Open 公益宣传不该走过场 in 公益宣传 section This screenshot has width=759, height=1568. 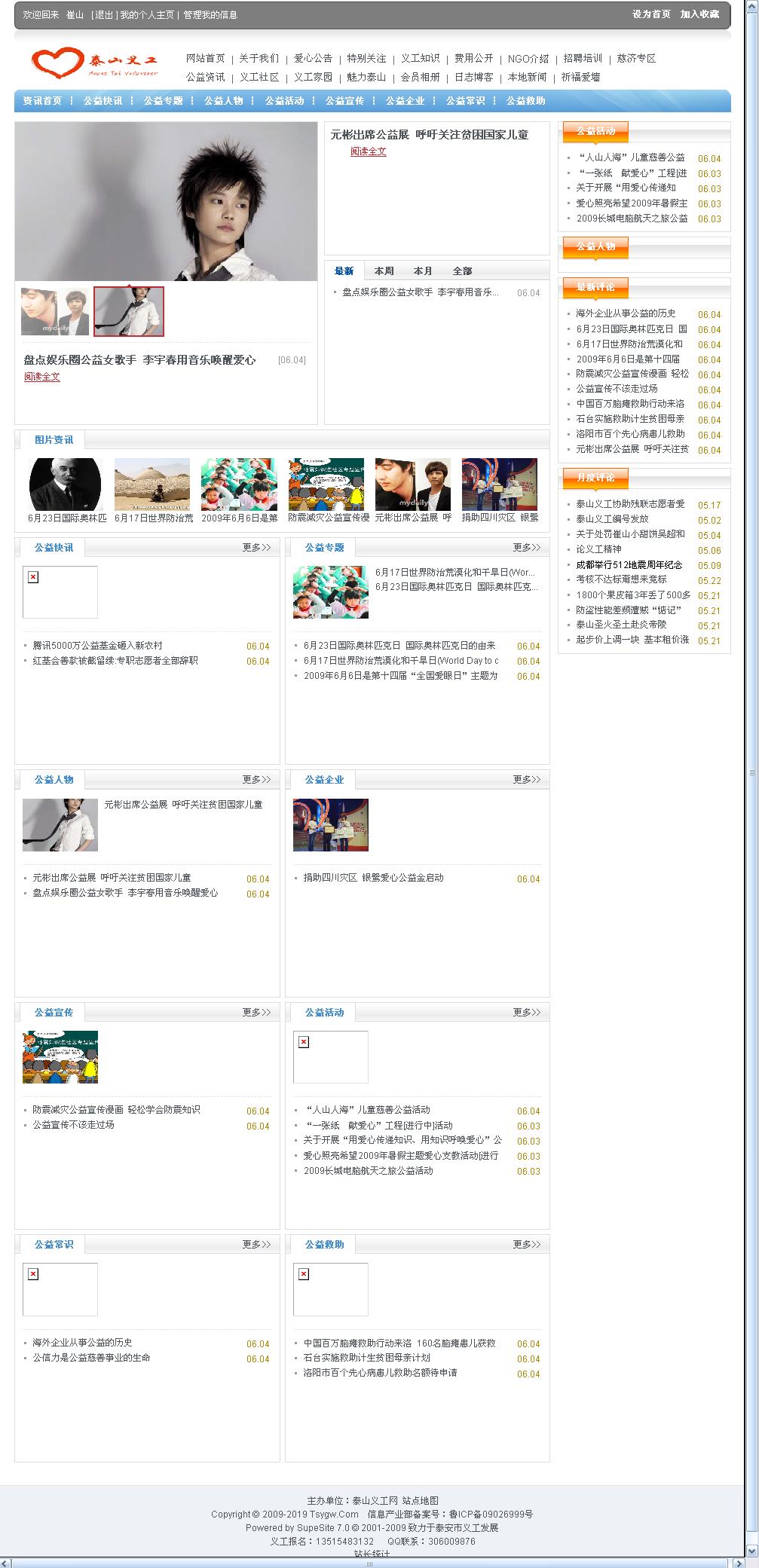(73, 1125)
